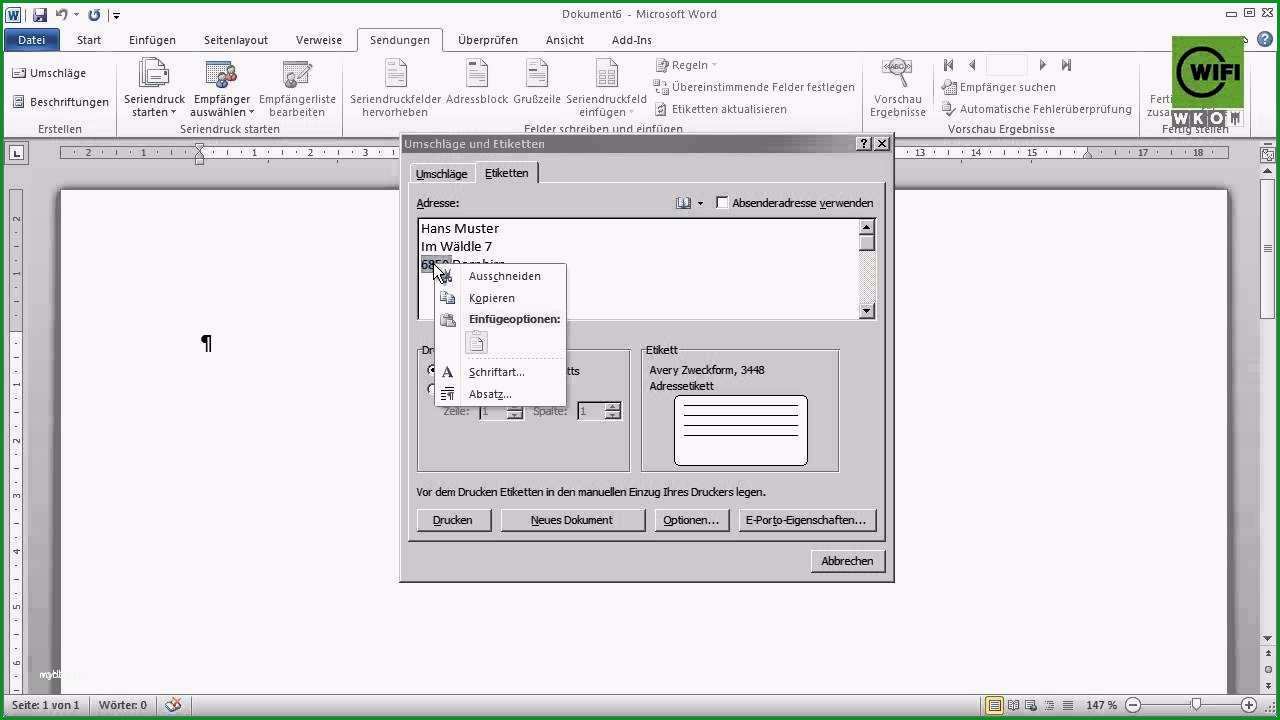Click the zoom out minus button
1280x720 pixels.
tap(1135, 705)
